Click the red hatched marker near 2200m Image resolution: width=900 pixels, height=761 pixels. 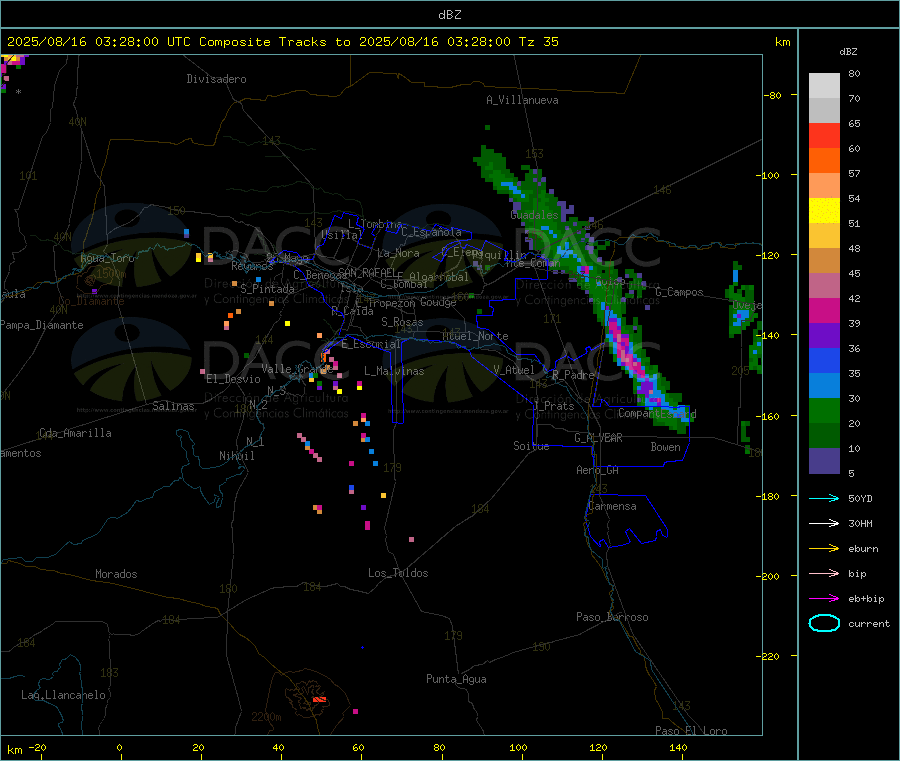(x=319, y=700)
